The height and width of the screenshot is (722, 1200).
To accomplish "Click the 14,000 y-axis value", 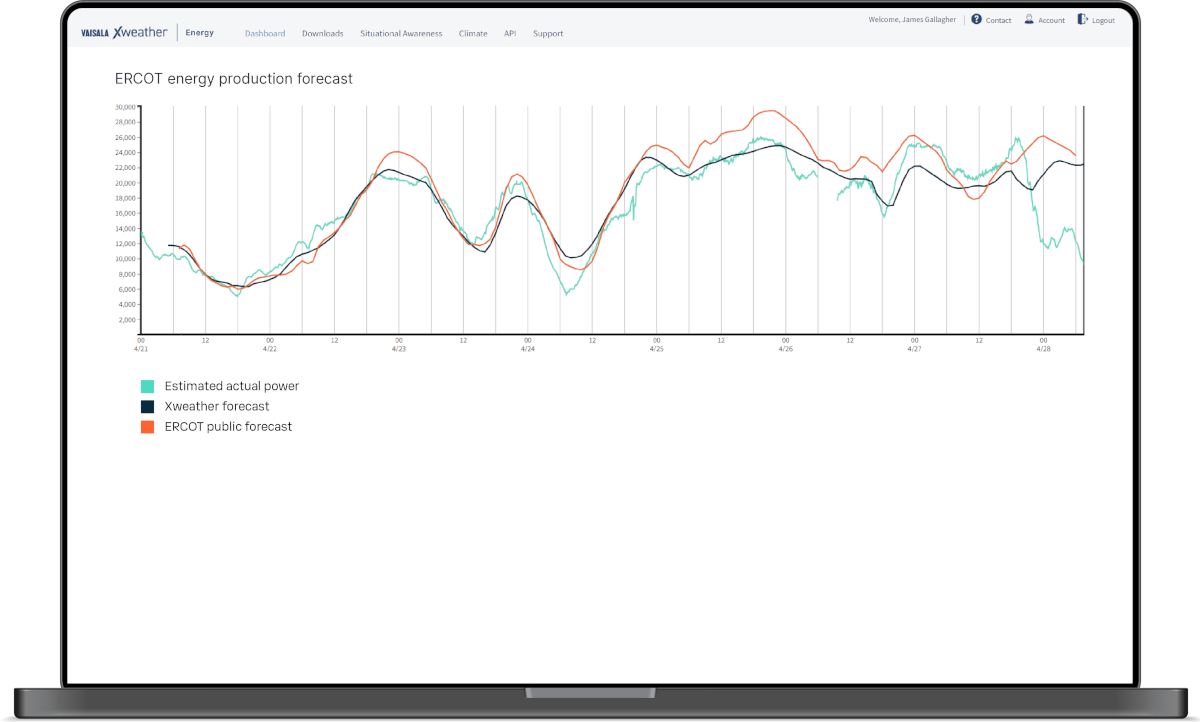I will tap(125, 229).
